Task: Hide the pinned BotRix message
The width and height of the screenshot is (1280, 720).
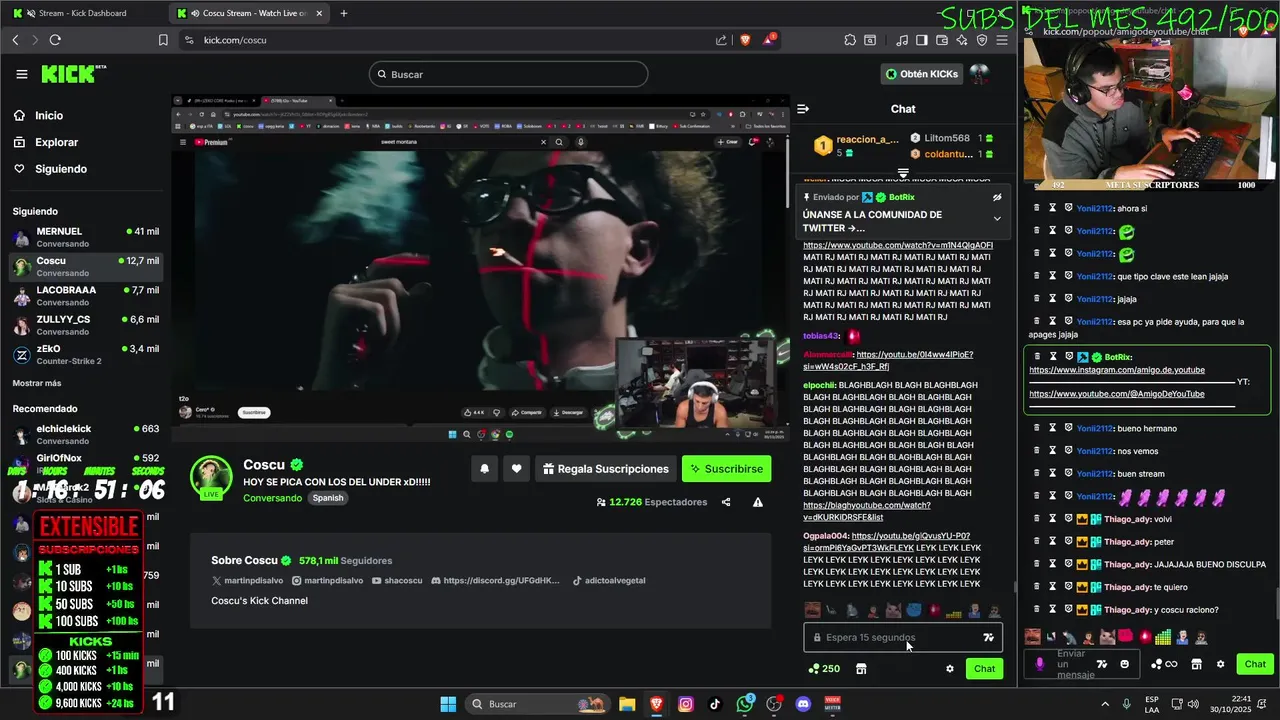Action: (996, 198)
